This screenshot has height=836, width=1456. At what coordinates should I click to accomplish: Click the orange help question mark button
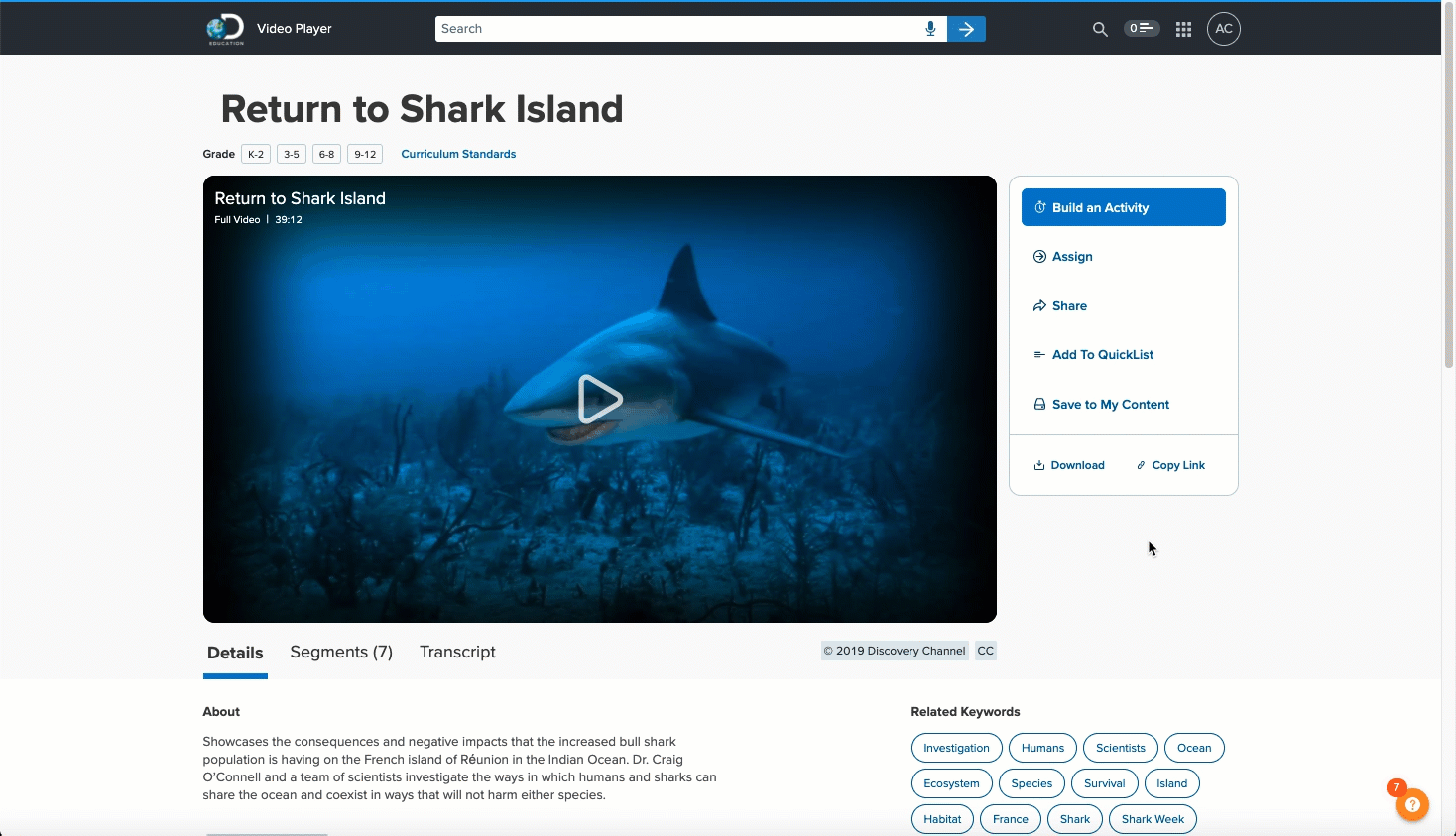pos(1412,804)
